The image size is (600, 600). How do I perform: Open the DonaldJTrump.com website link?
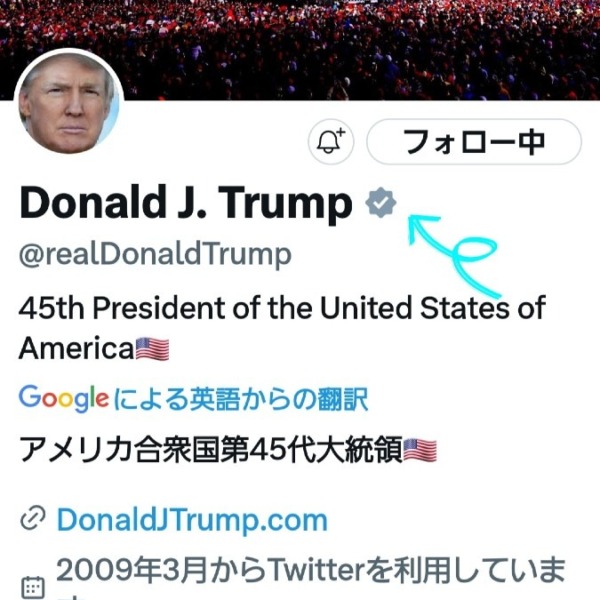click(192, 520)
